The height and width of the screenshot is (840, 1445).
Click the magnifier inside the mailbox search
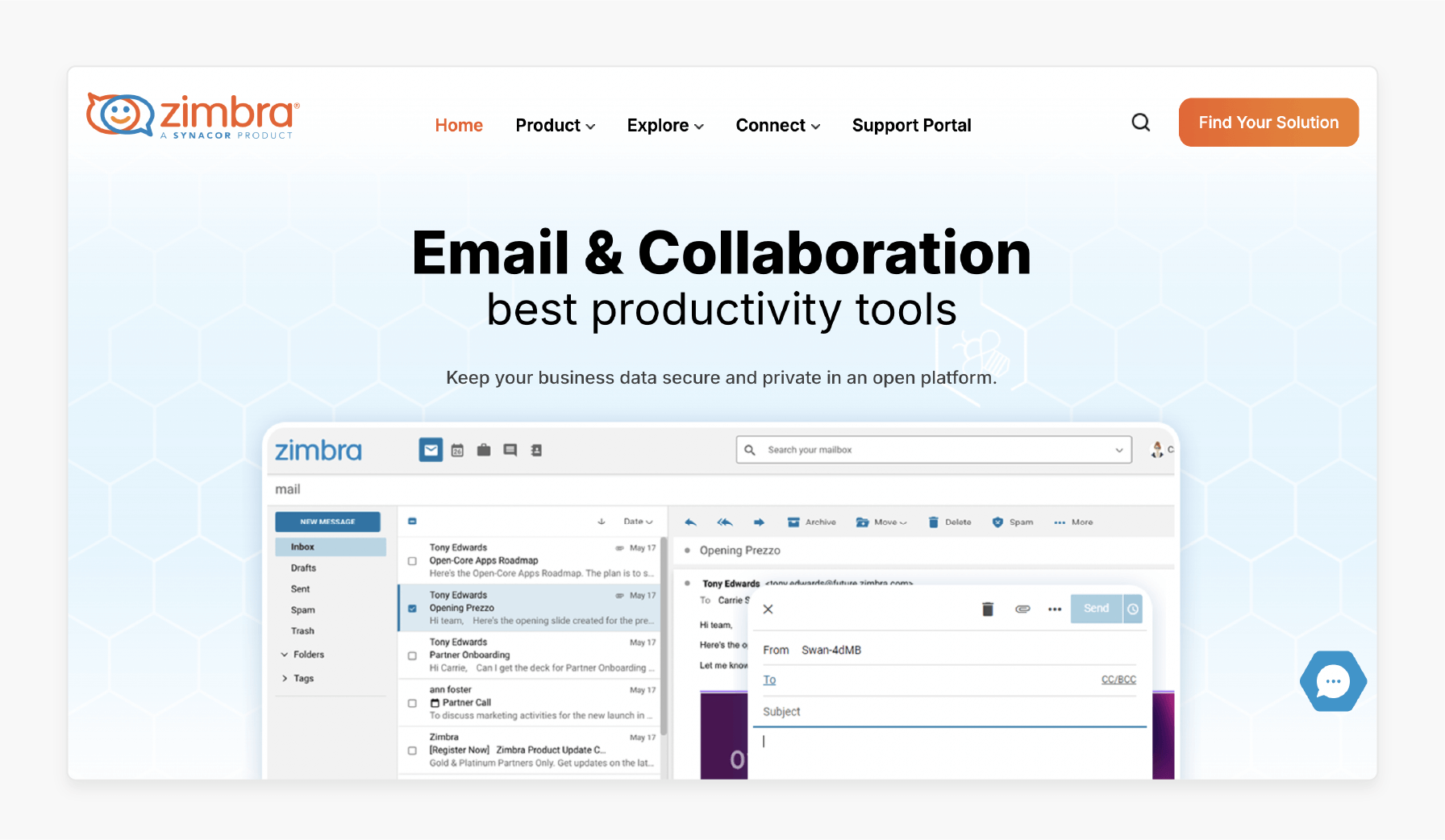click(750, 450)
